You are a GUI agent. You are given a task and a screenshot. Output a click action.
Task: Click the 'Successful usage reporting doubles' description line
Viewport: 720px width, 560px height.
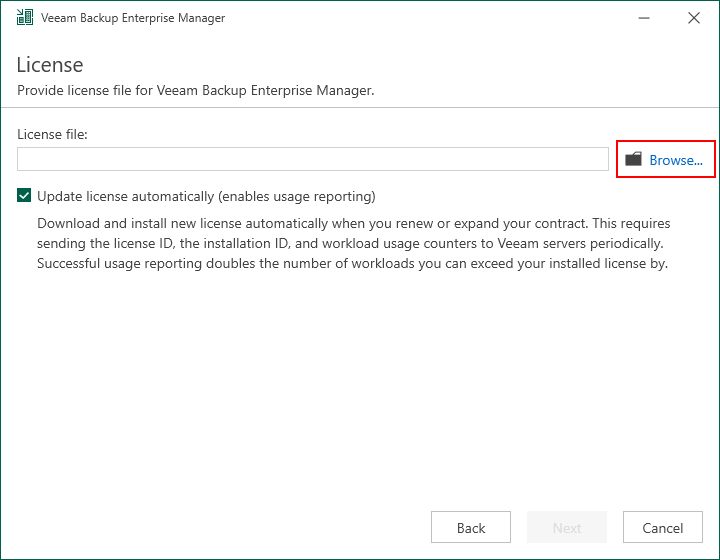352,263
